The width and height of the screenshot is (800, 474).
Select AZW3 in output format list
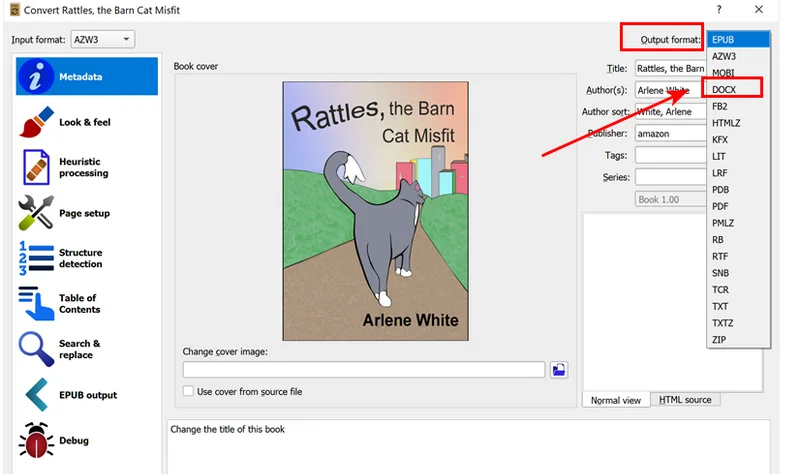tap(738, 56)
